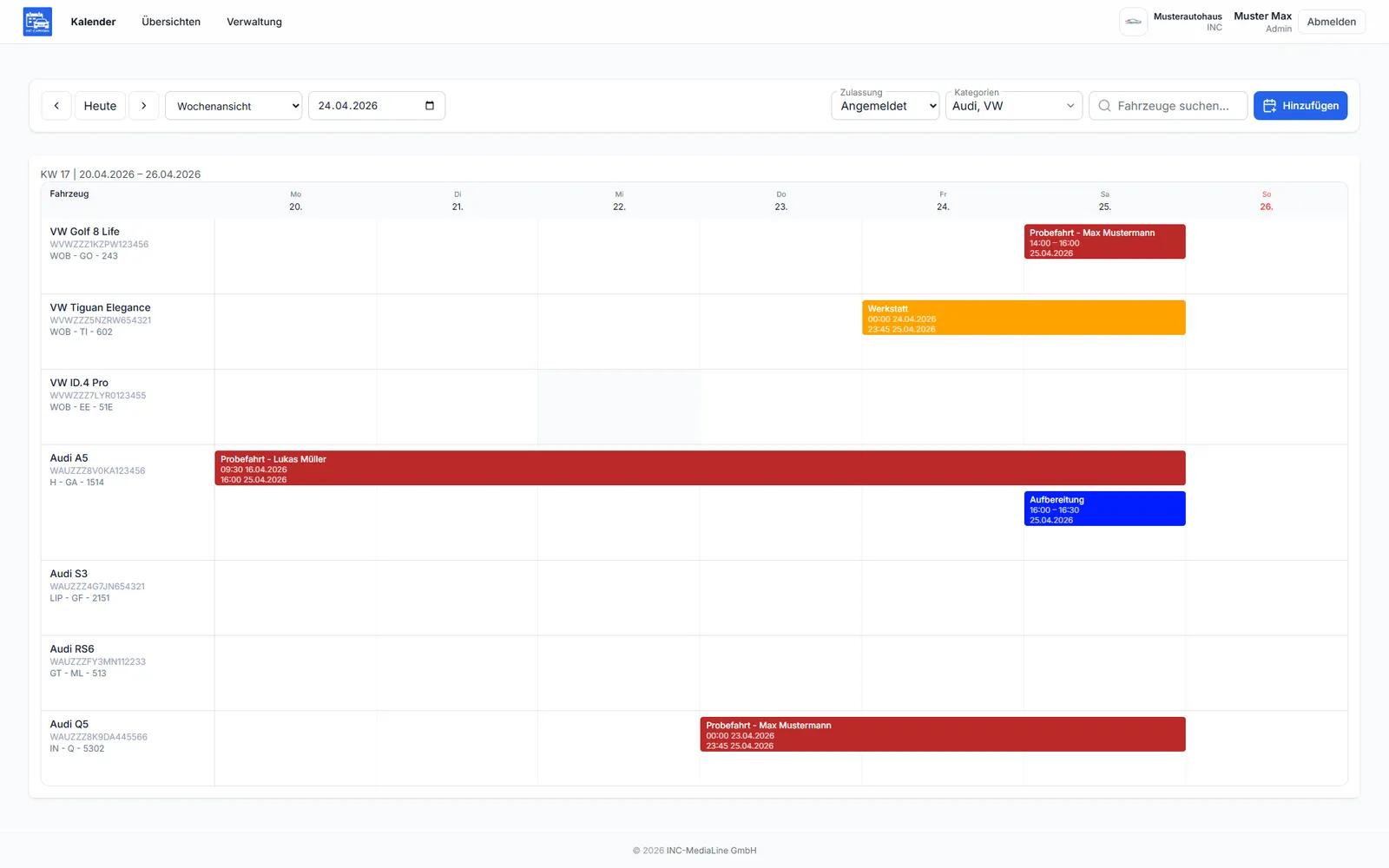The height and width of the screenshot is (868, 1389).
Task: Jump to today with Heute button
Action: pyautogui.click(x=100, y=106)
